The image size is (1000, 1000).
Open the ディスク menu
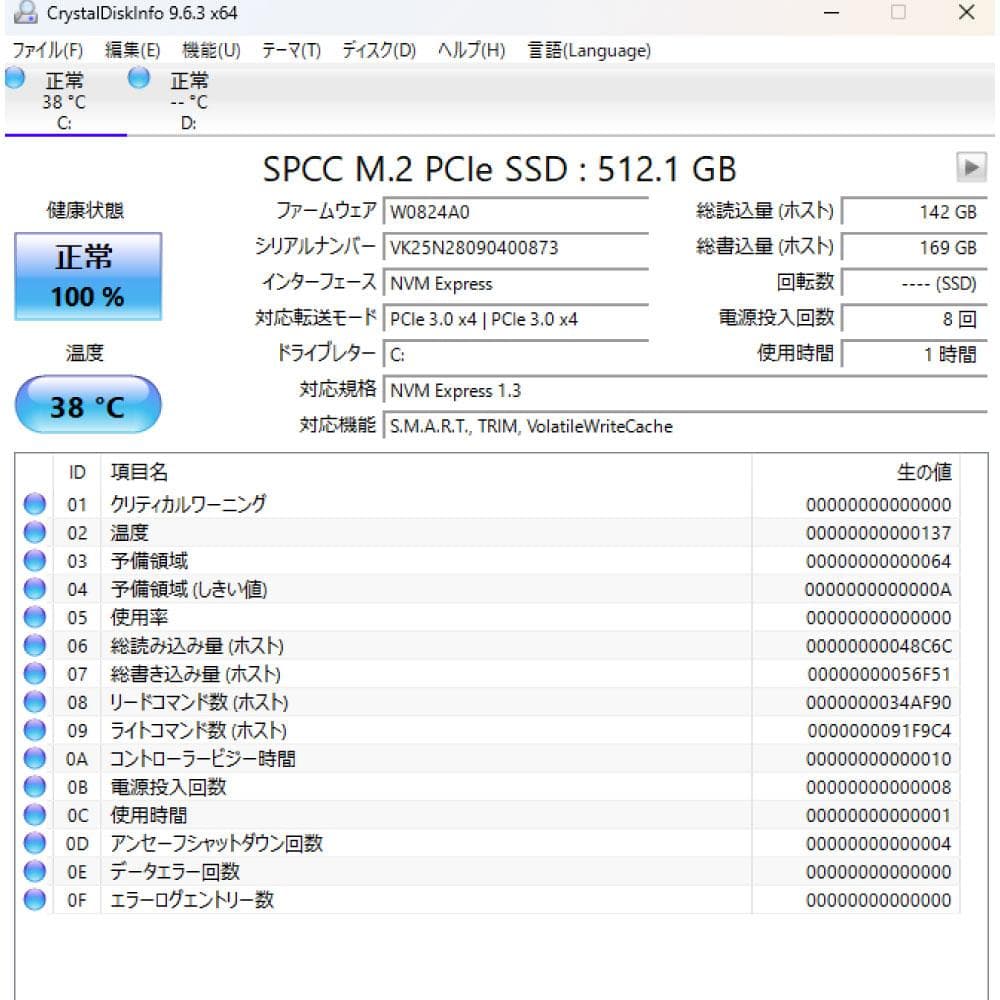(x=380, y=50)
